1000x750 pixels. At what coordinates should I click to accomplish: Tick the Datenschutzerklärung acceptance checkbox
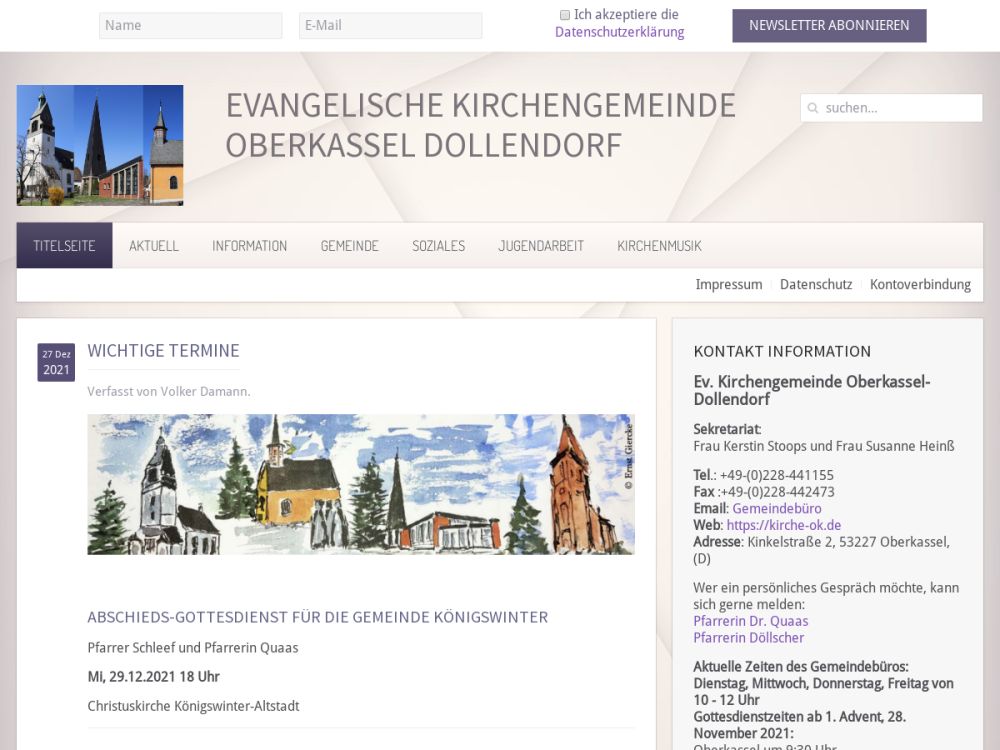(x=565, y=15)
